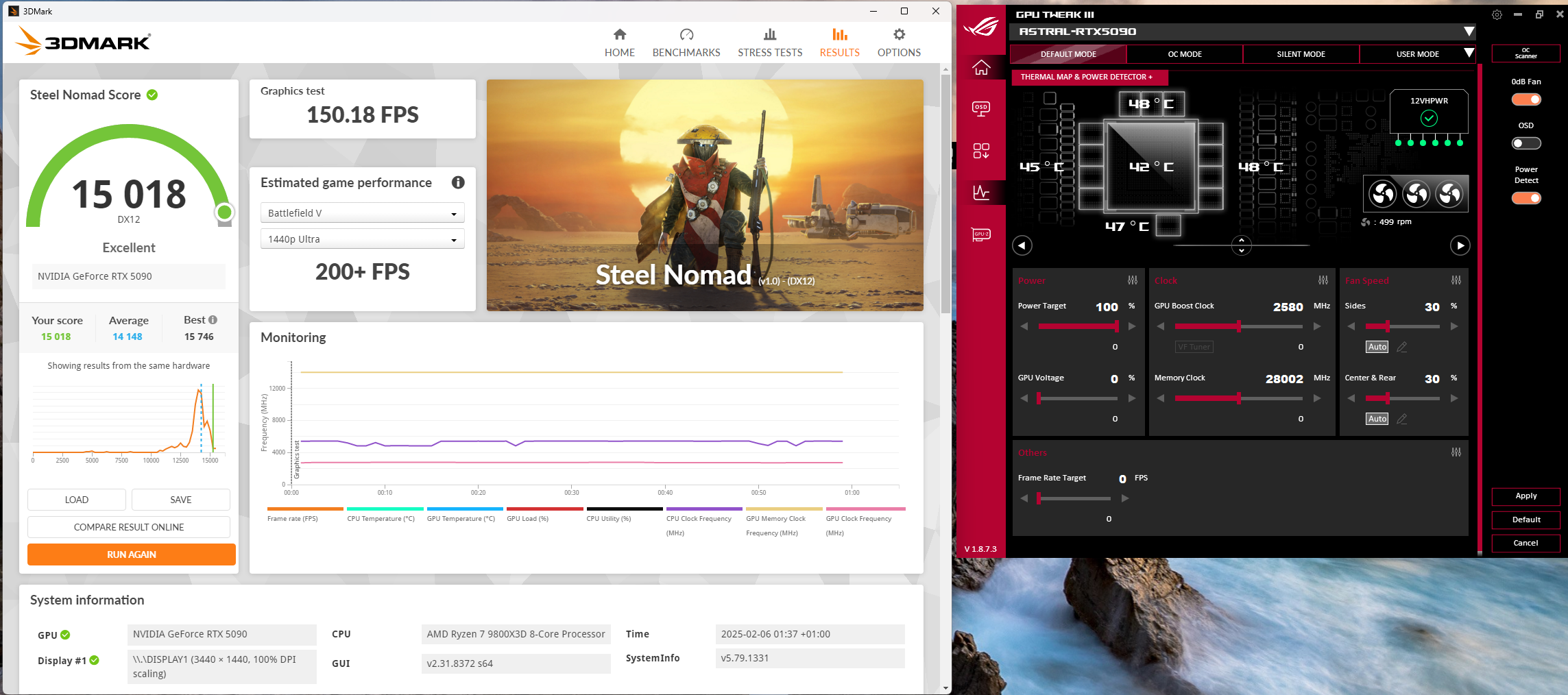Open the OPTIONS tab

click(899, 42)
